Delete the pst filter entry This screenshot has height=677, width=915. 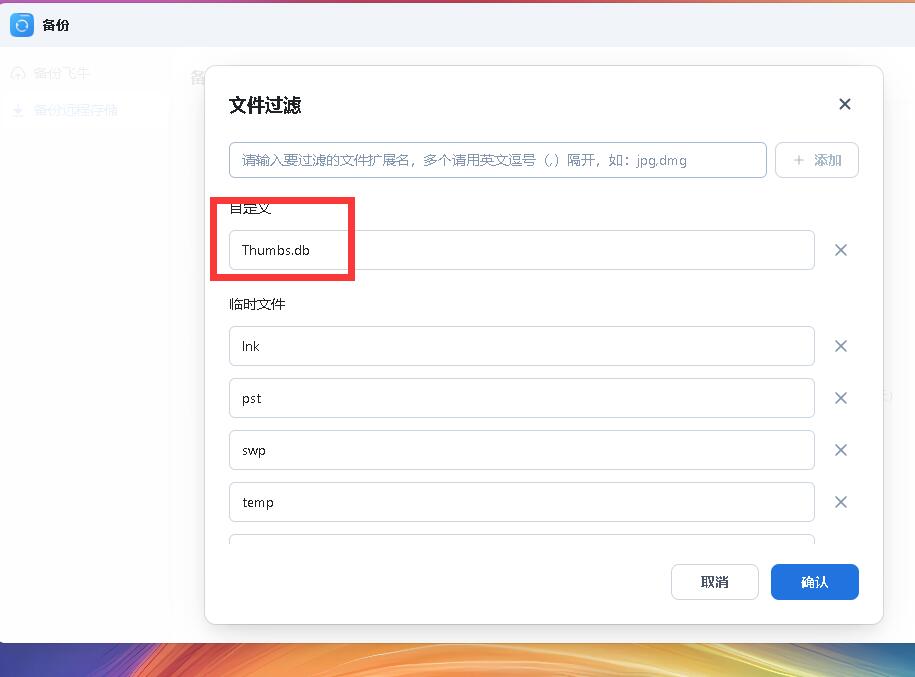[841, 398]
